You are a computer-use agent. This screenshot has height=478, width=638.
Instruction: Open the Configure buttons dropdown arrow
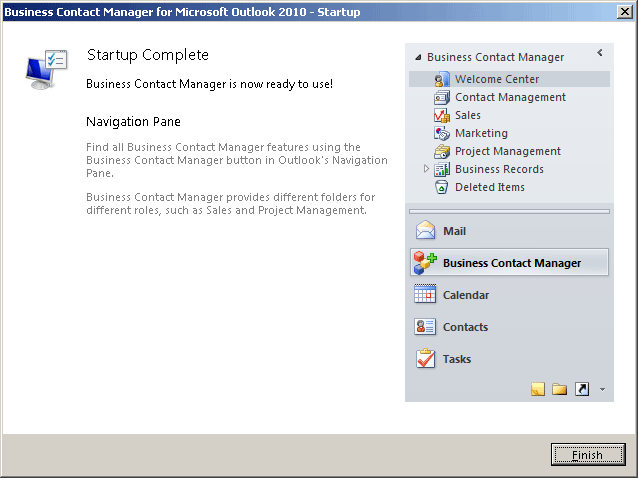tap(602, 389)
